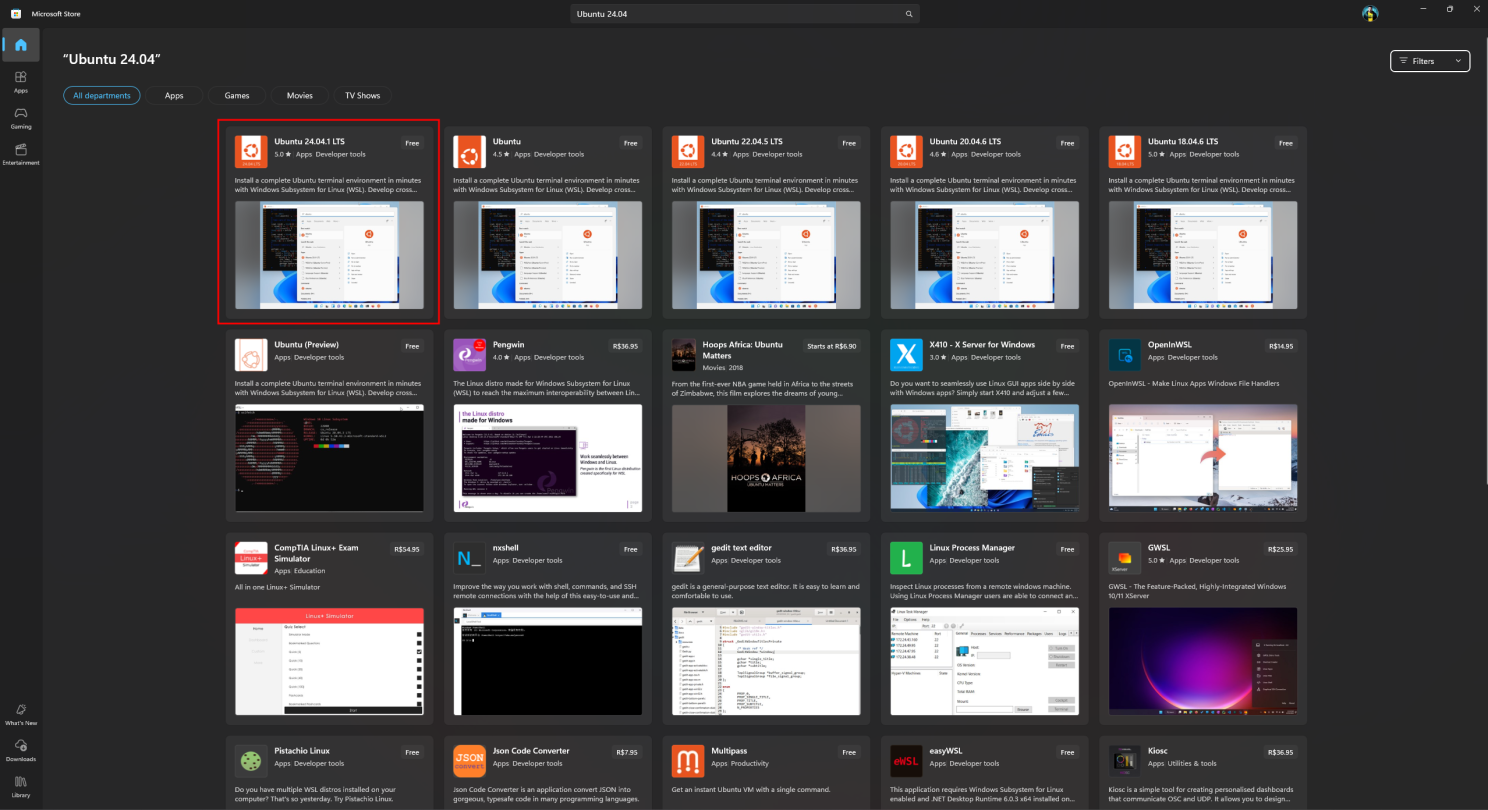Select the Games filter chip
The width and height of the screenshot is (1488, 810).
coord(237,95)
